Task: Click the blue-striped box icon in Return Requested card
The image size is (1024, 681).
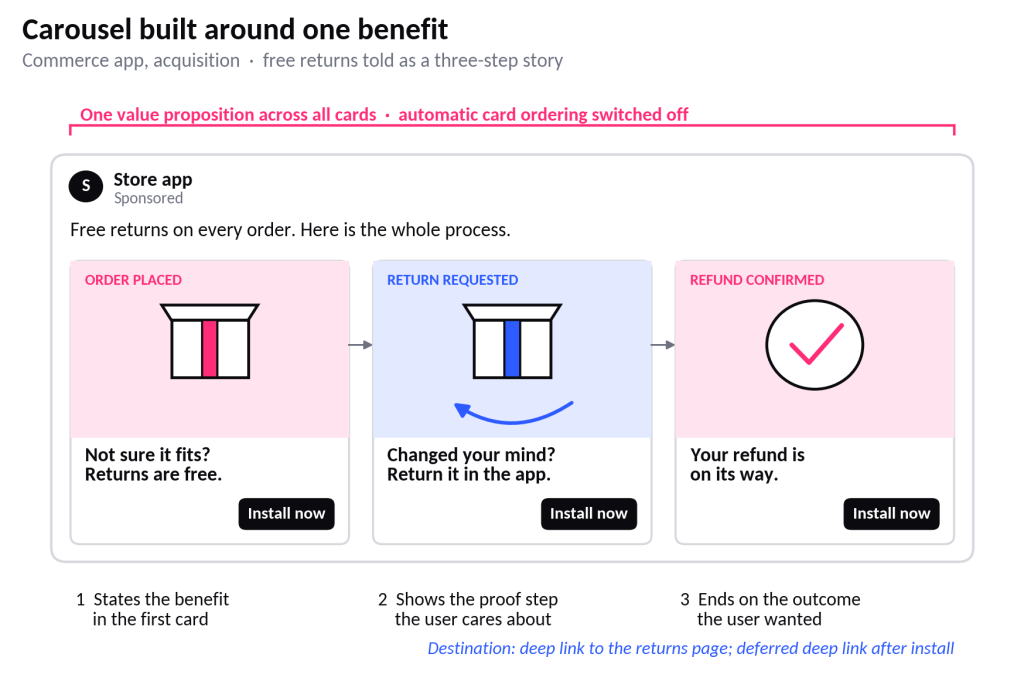Action: pos(512,341)
